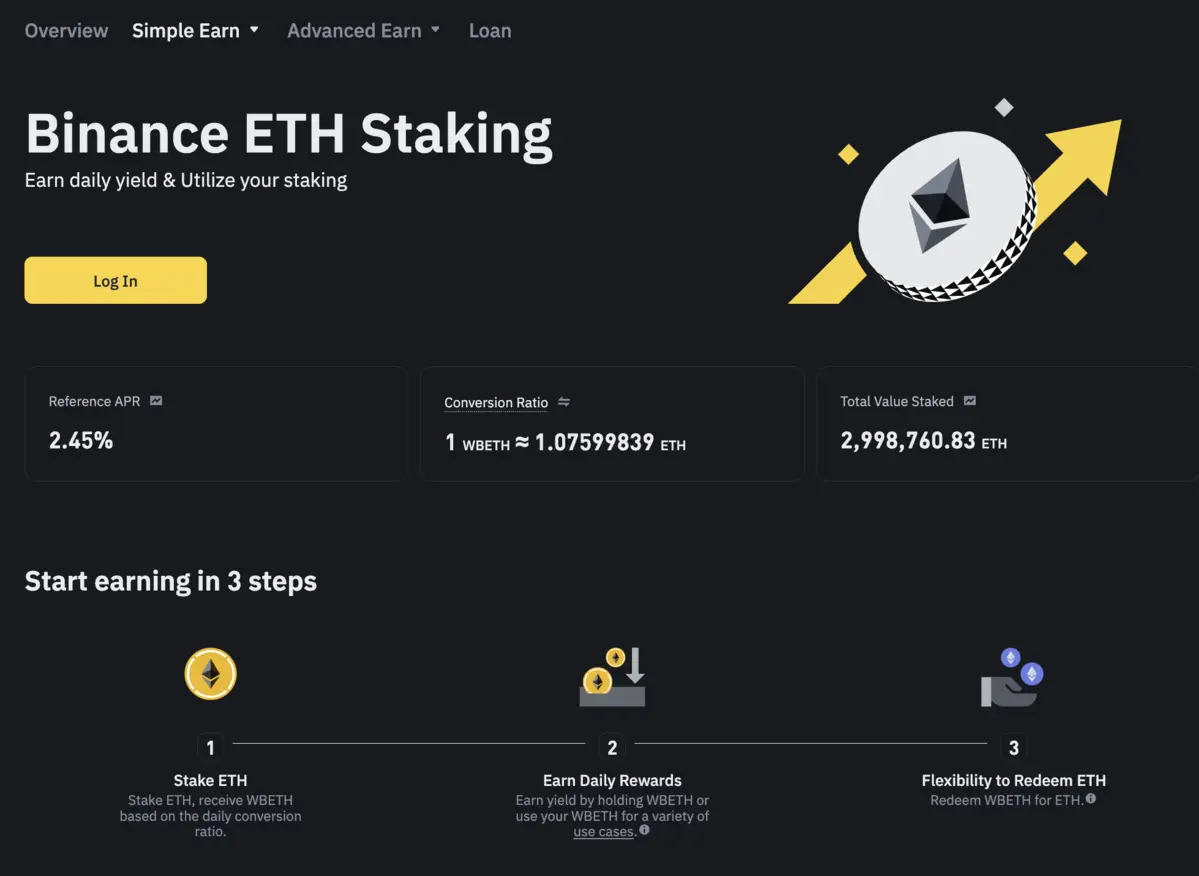Expand the Simple Earn dropdown arrow
Screen dimensions: 1199x876
(x=254, y=30)
